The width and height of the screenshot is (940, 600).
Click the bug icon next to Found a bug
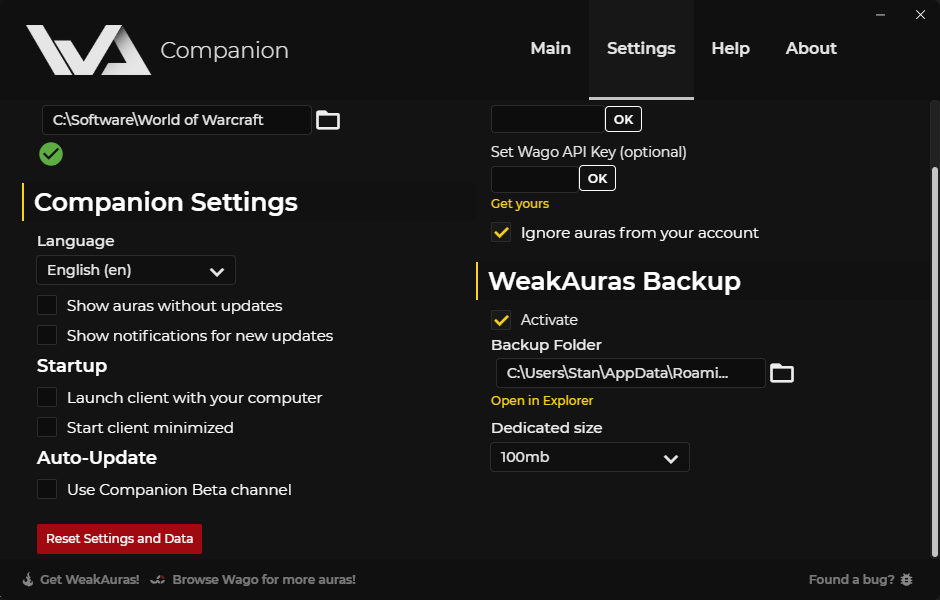click(906, 580)
